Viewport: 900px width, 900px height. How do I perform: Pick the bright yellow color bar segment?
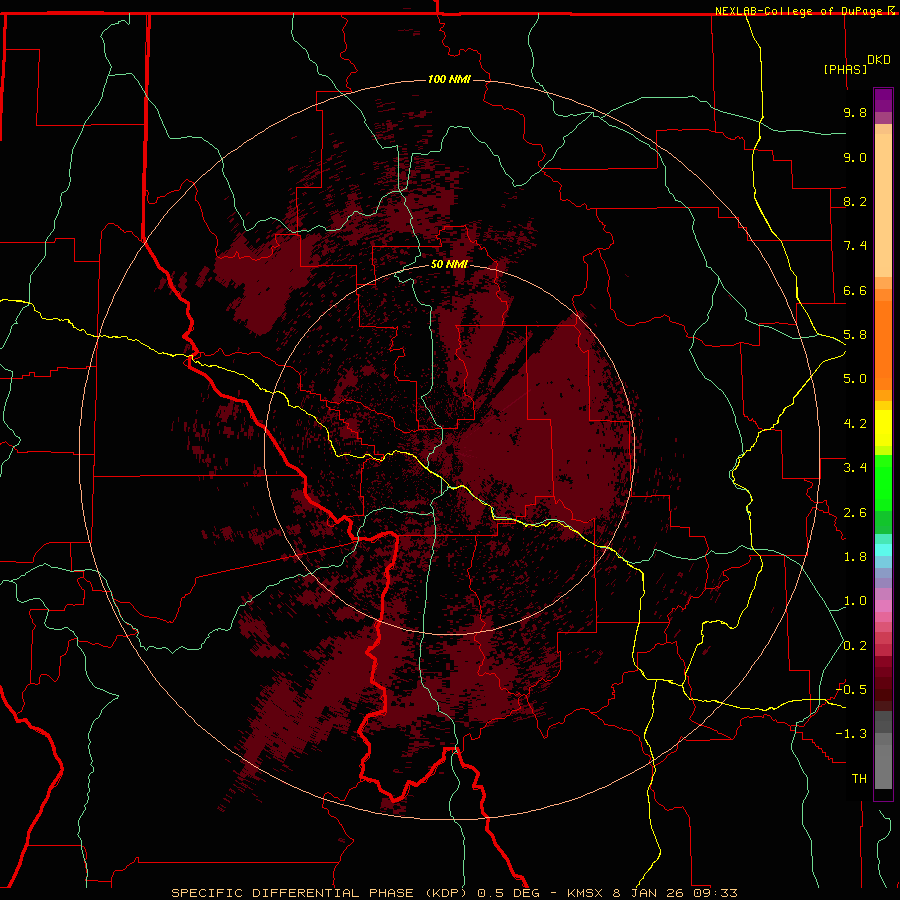(883, 428)
